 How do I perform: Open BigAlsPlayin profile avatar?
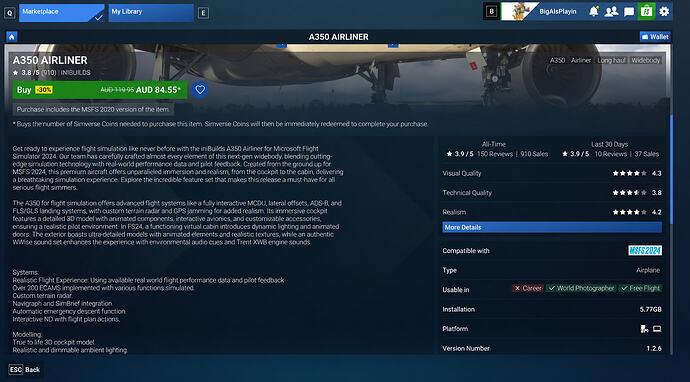click(x=519, y=11)
